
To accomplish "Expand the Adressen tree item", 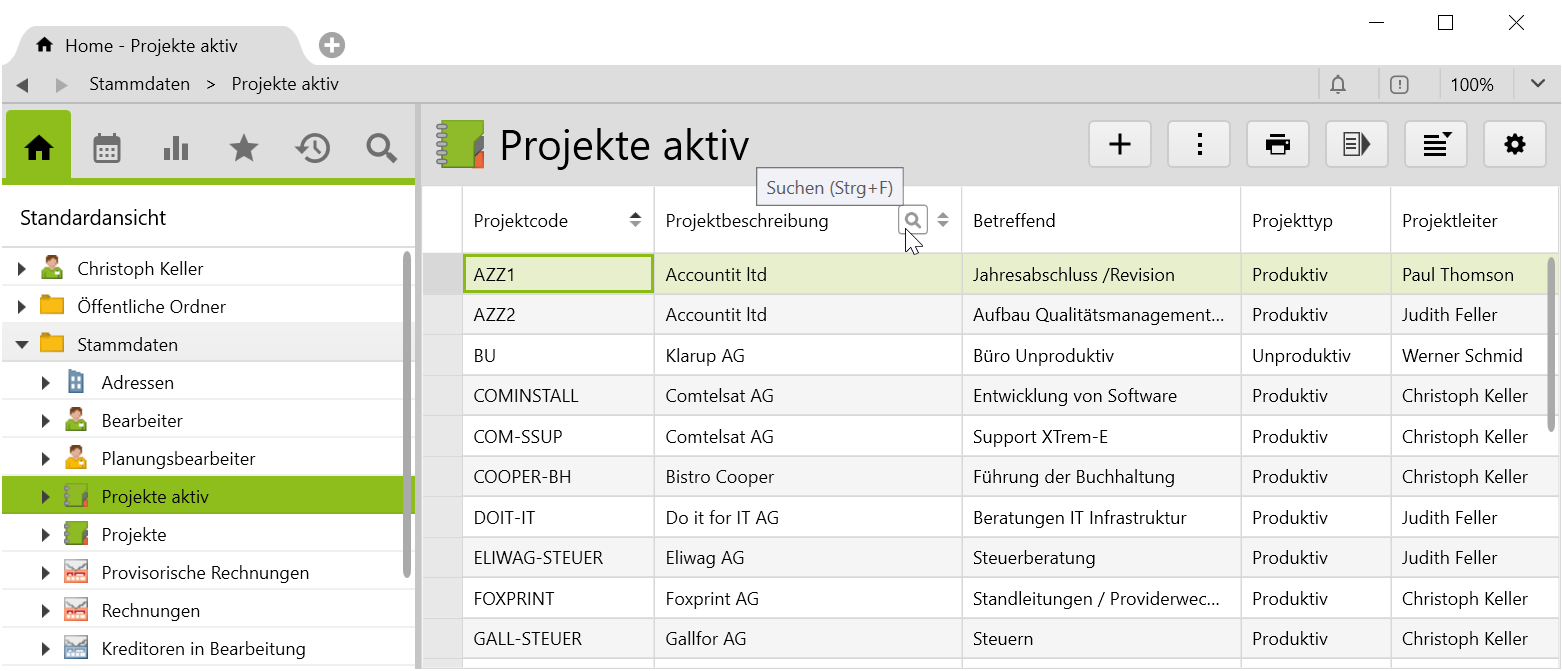I will (x=45, y=383).
